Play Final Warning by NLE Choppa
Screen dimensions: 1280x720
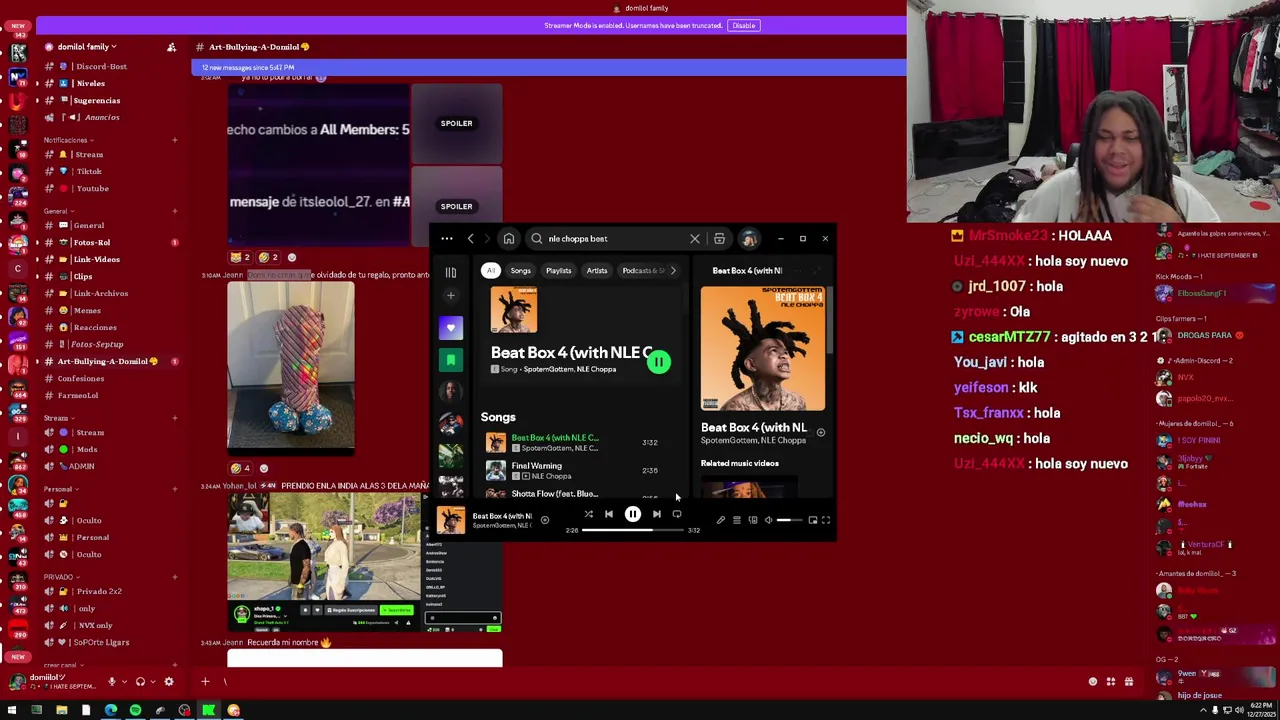coord(495,470)
